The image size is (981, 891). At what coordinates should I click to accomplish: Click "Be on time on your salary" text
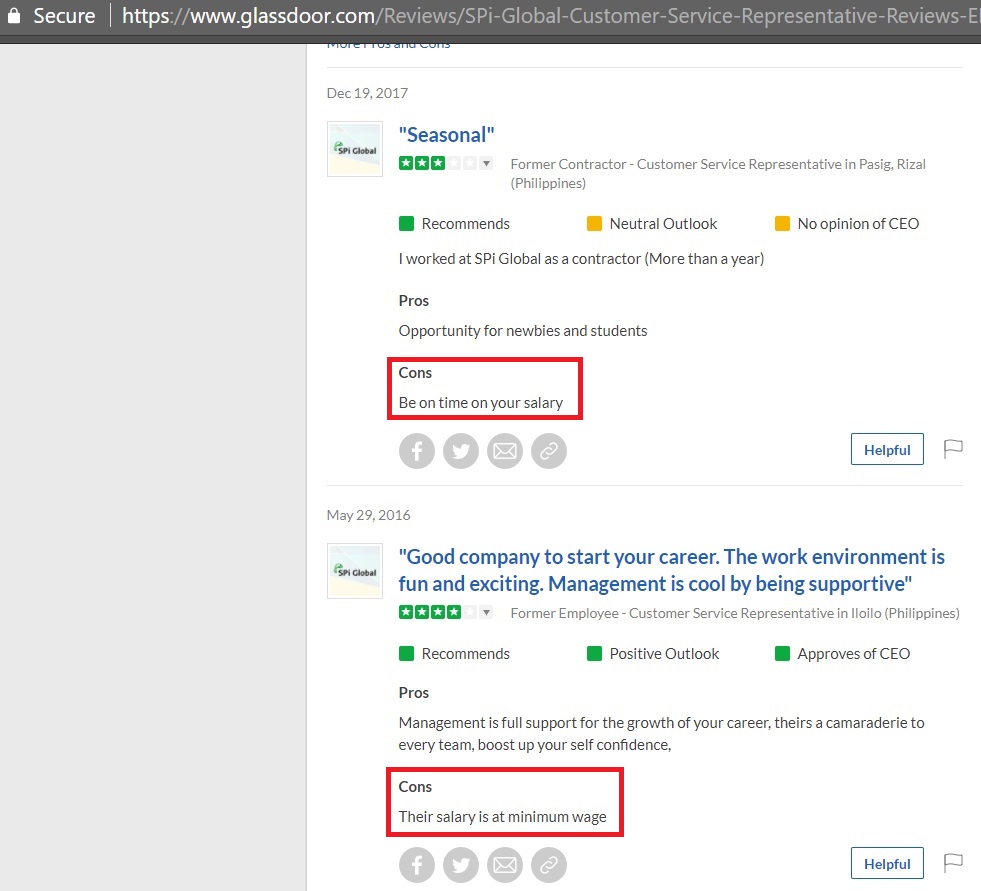pos(480,403)
